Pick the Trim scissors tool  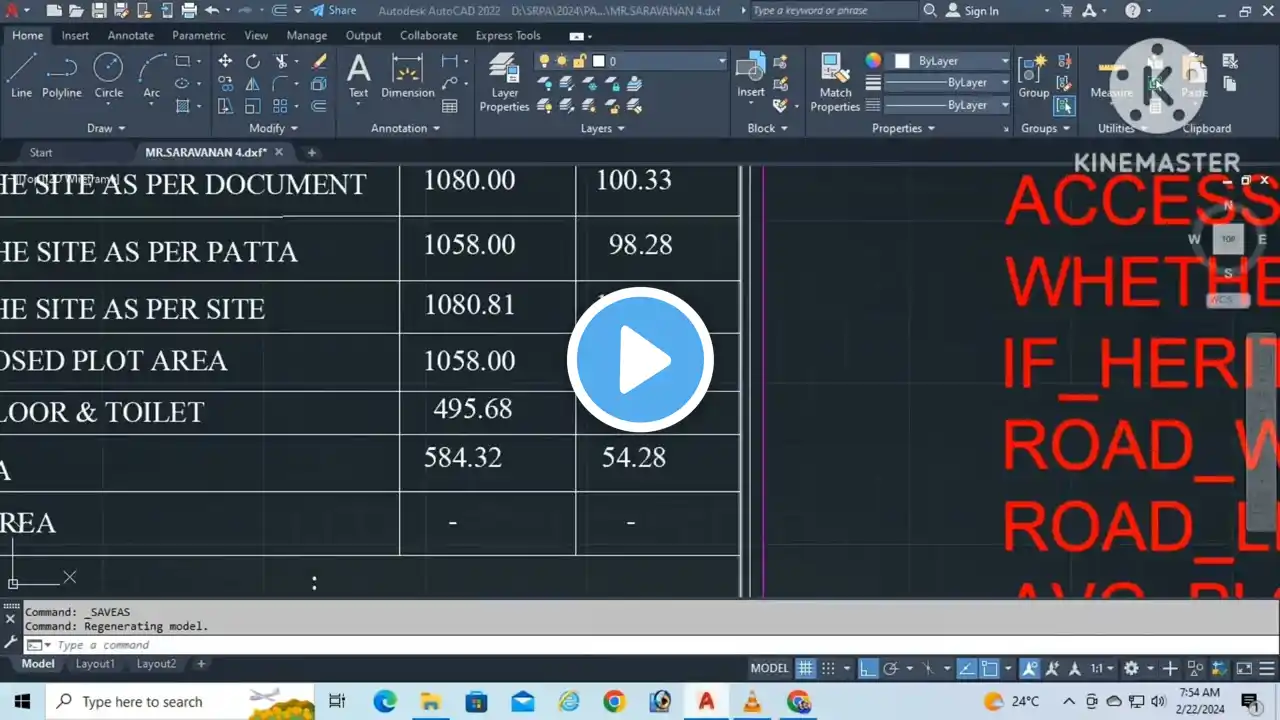coord(281,61)
